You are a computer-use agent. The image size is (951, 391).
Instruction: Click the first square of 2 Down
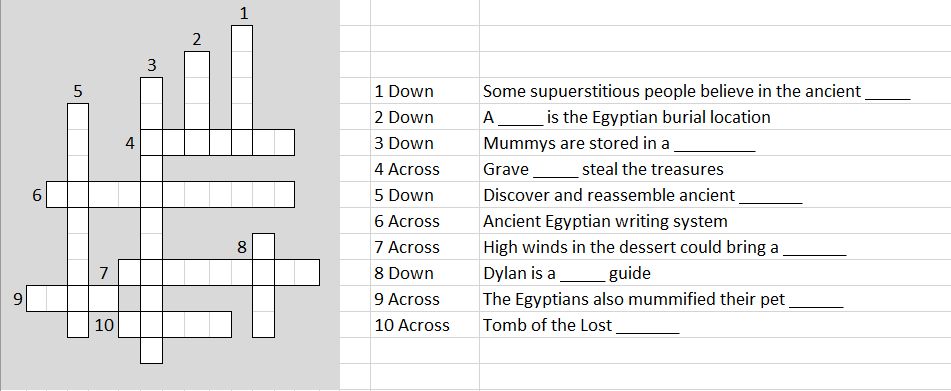pos(197,65)
